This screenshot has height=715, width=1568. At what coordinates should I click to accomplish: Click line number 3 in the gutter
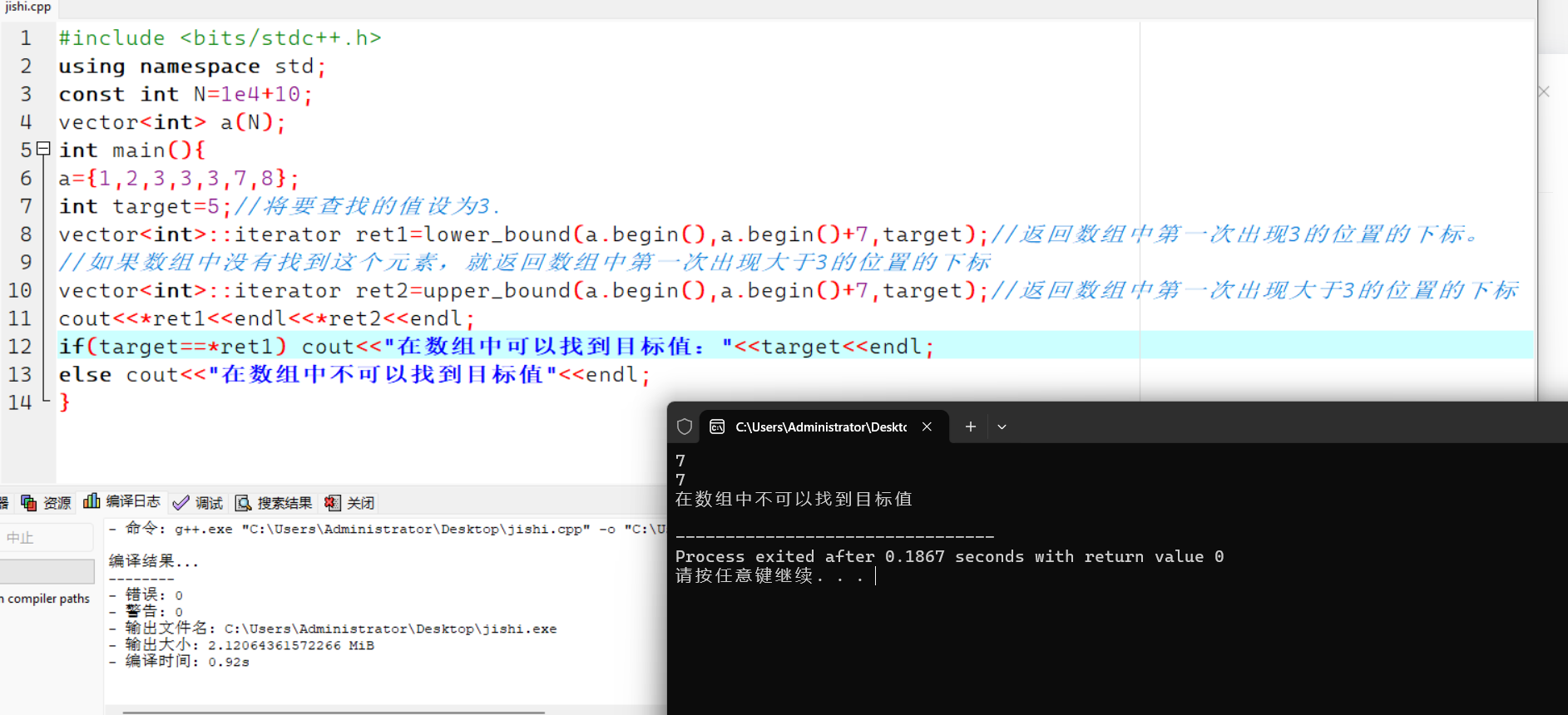26,94
